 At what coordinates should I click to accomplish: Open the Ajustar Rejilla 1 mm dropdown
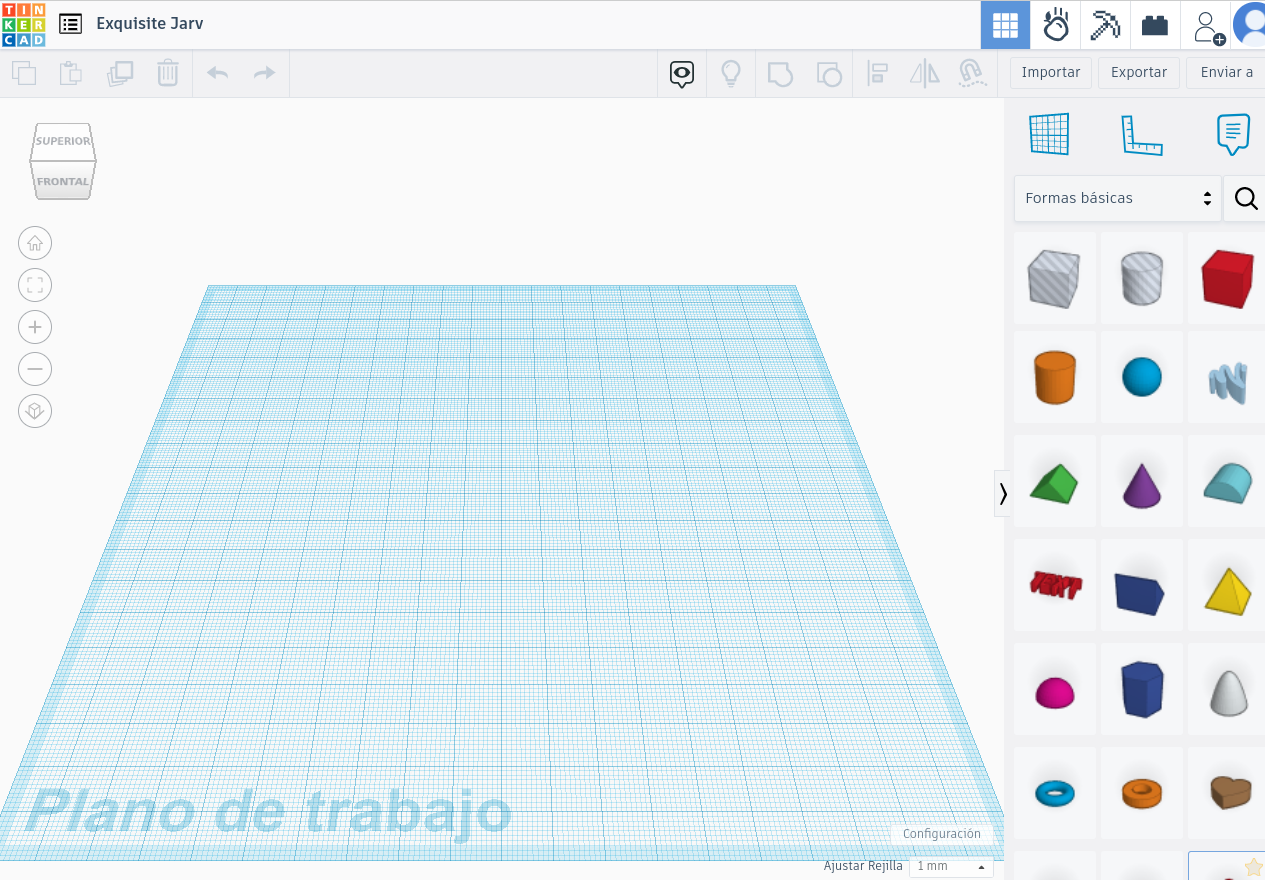click(950, 866)
